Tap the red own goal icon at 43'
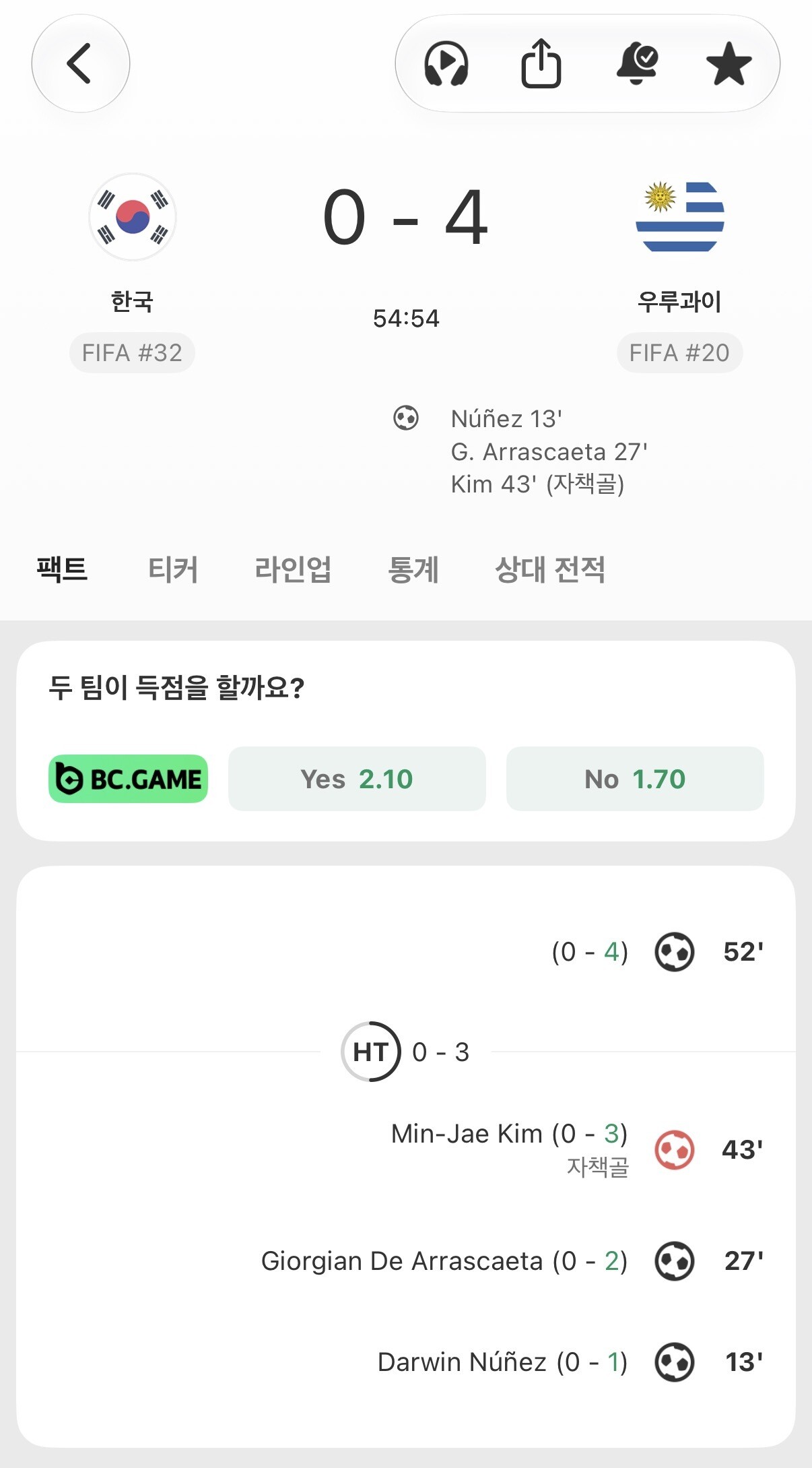The image size is (812, 1468). (x=674, y=1149)
